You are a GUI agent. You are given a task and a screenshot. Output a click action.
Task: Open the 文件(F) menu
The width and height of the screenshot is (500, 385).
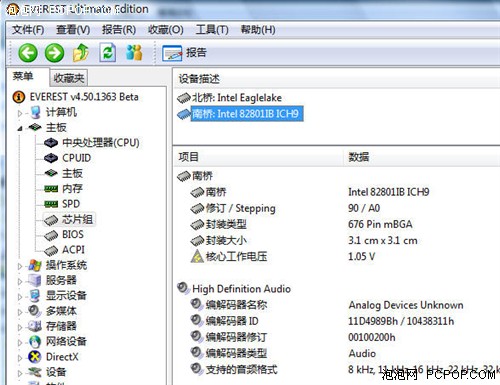point(28,30)
